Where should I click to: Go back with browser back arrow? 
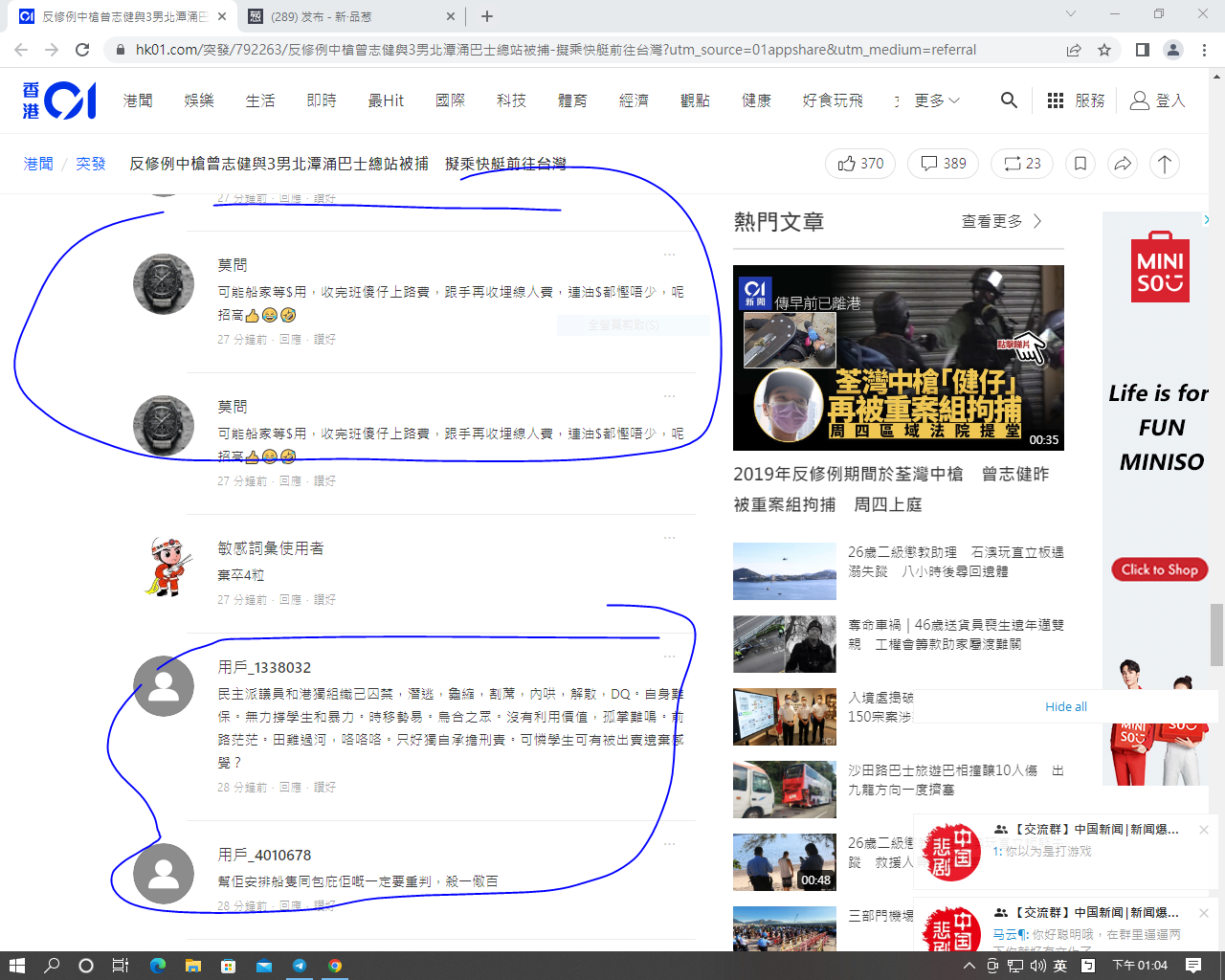point(21,50)
